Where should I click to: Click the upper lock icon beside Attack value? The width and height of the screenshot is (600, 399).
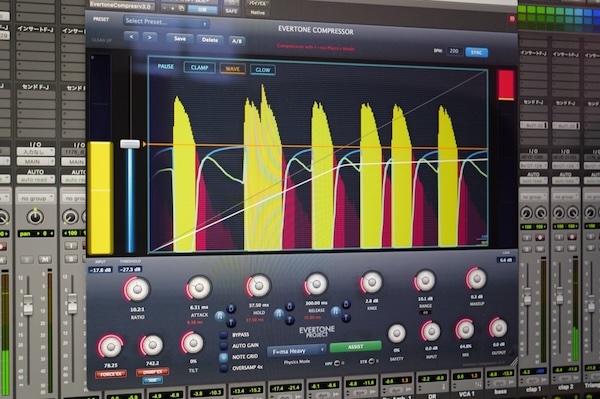coord(231,308)
